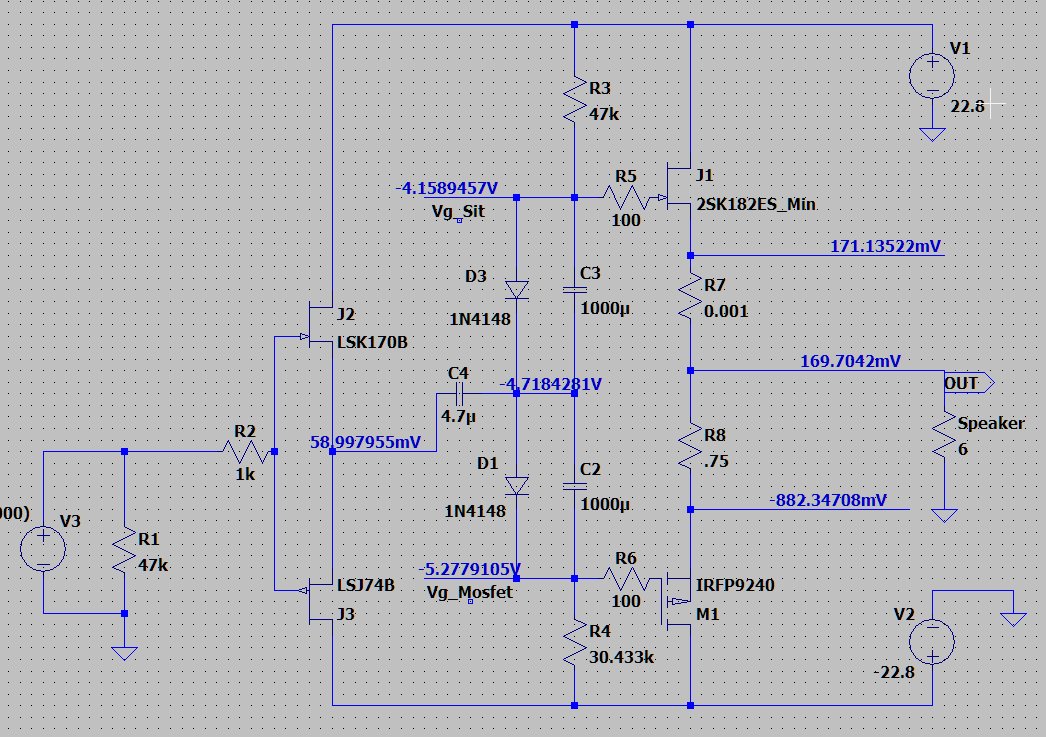The width and height of the screenshot is (1046, 737).
Task: Click the 30.433k value of R4
Action: [x=622, y=657]
